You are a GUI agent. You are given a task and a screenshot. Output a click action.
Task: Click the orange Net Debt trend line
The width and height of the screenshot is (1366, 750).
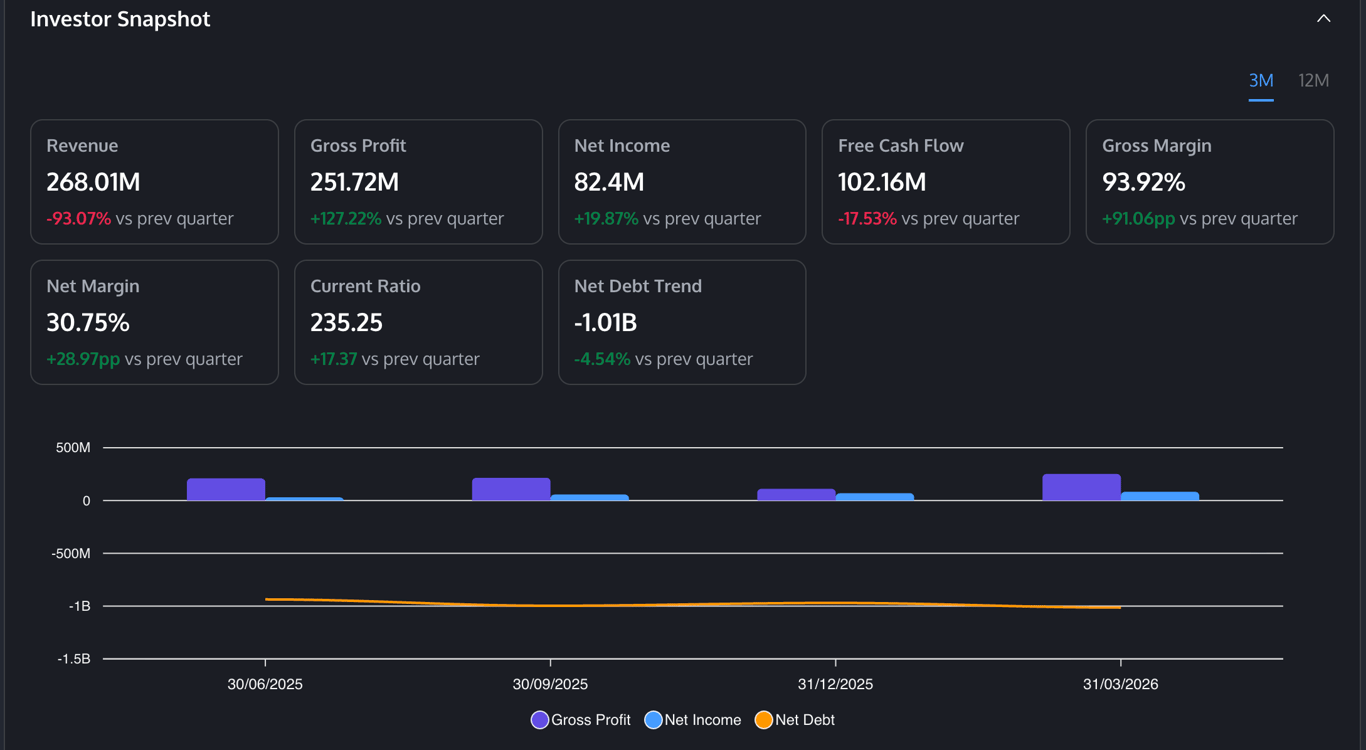[x=693, y=604]
